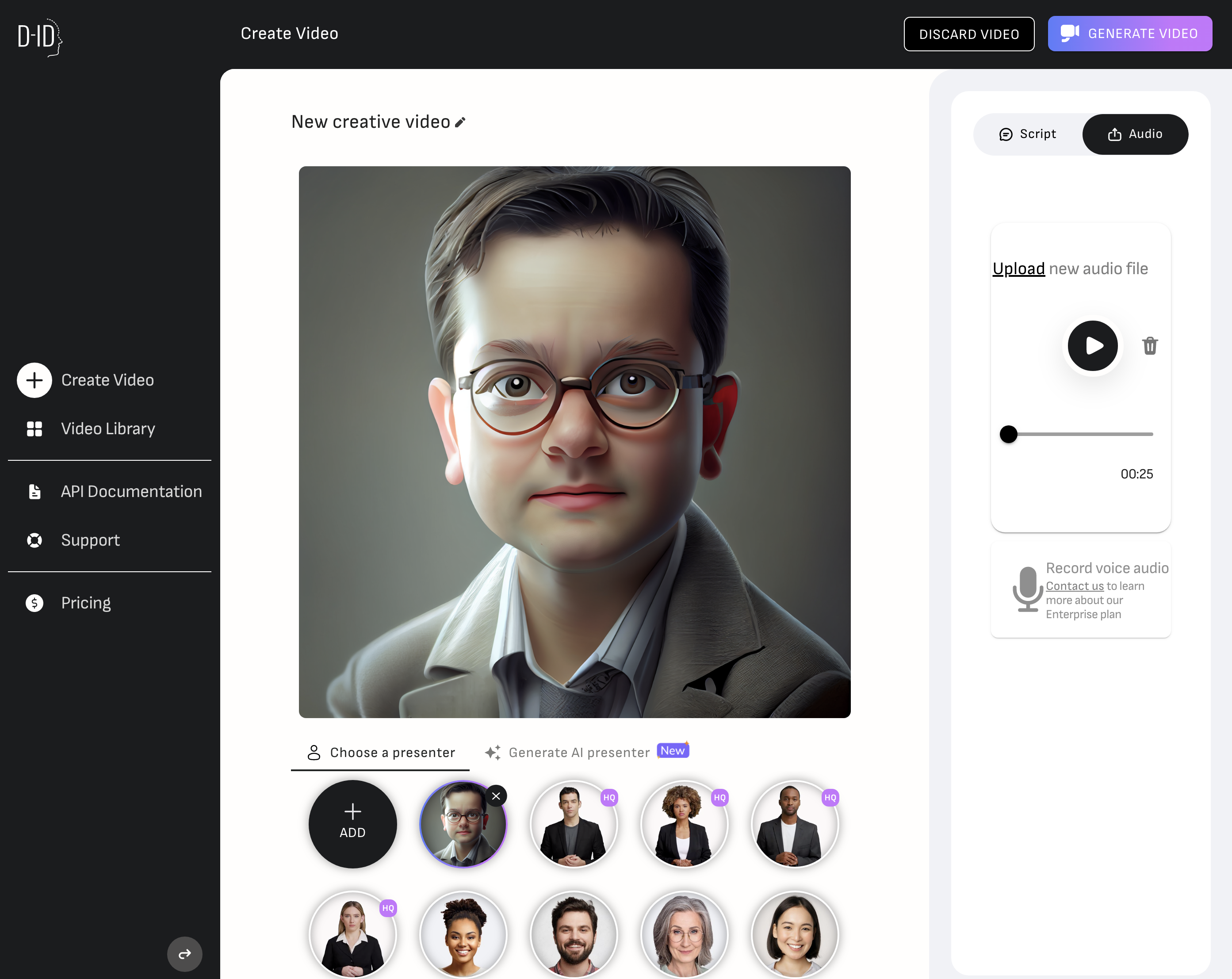Click the share arrow button at sidebar bottom
The height and width of the screenshot is (979, 1232).
(184, 954)
